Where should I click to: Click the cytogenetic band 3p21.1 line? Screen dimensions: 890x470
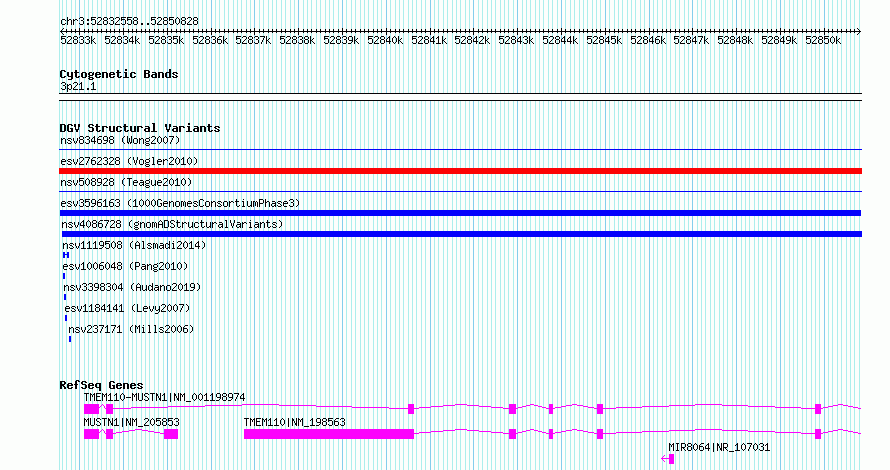coord(460,97)
